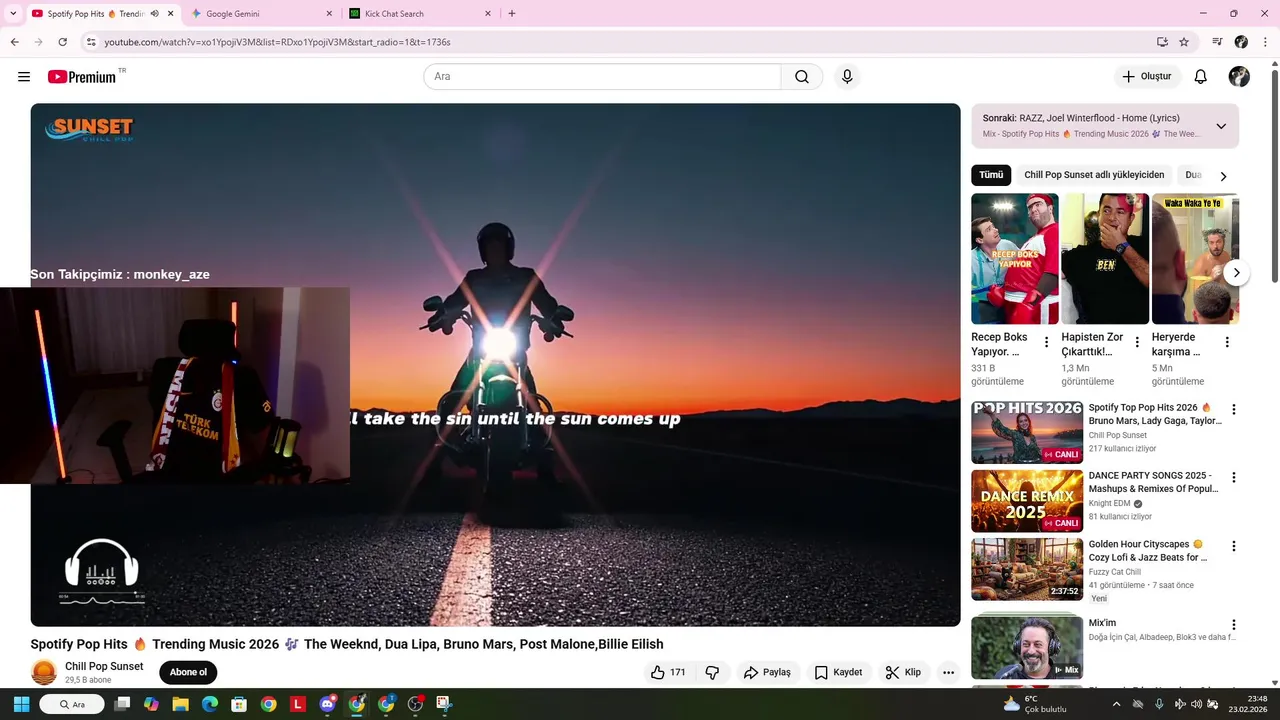Open Chrome media controls icon
This screenshot has width=1280, height=720.
pyautogui.click(x=1217, y=42)
